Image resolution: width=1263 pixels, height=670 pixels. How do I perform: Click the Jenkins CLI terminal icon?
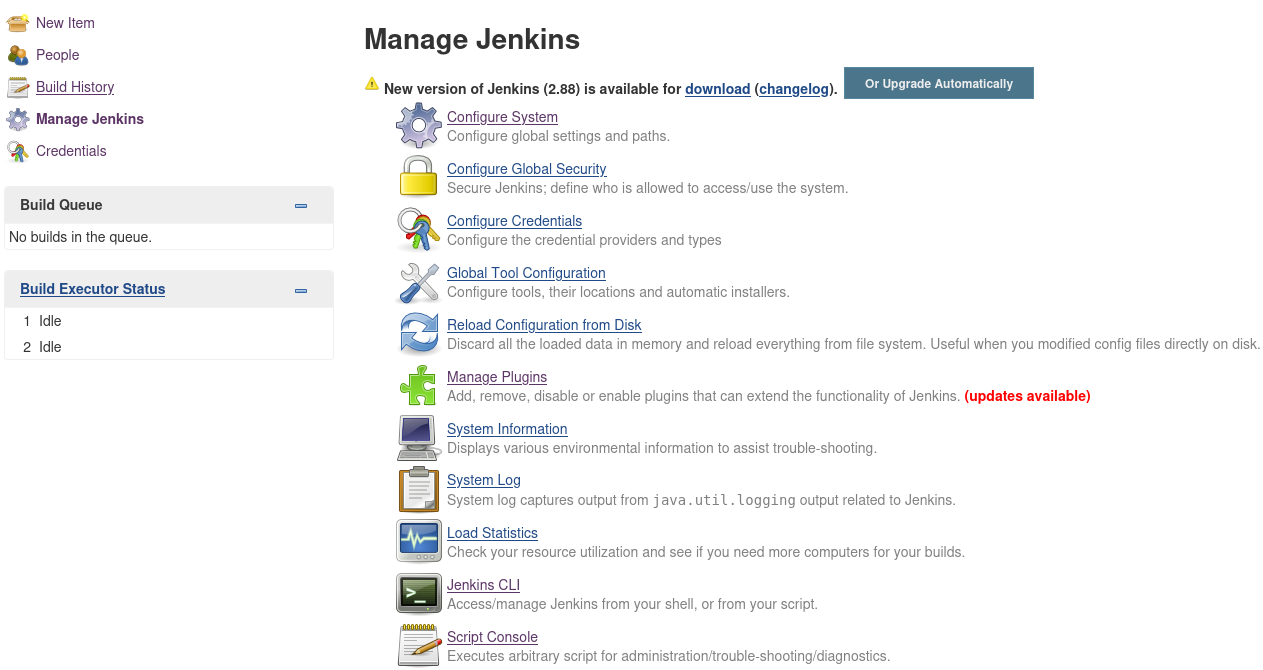click(x=418, y=594)
